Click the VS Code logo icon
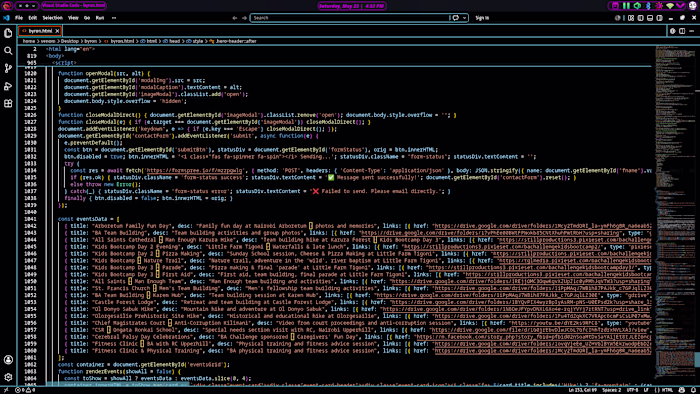This screenshot has width=700, height=394. pos(6,18)
